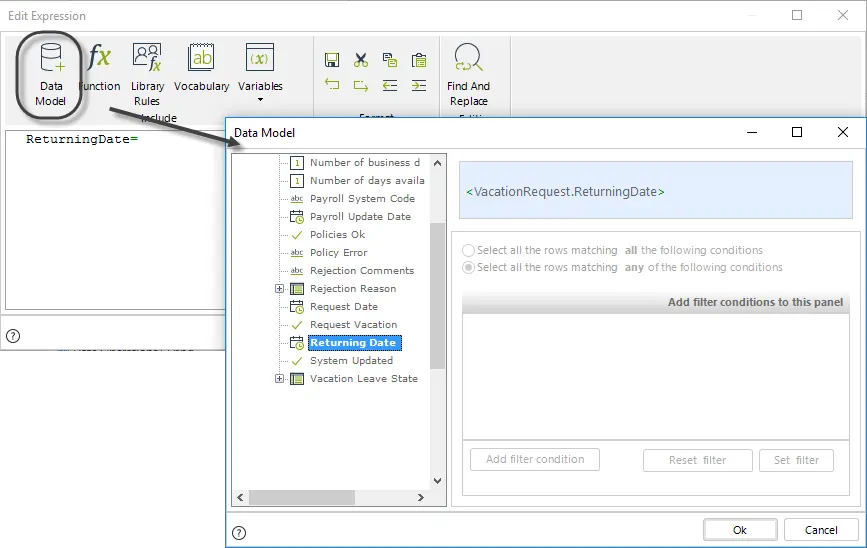This screenshot has height=548, width=867.
Task: Click the Decrease indent icon
Action: [390, 85]
